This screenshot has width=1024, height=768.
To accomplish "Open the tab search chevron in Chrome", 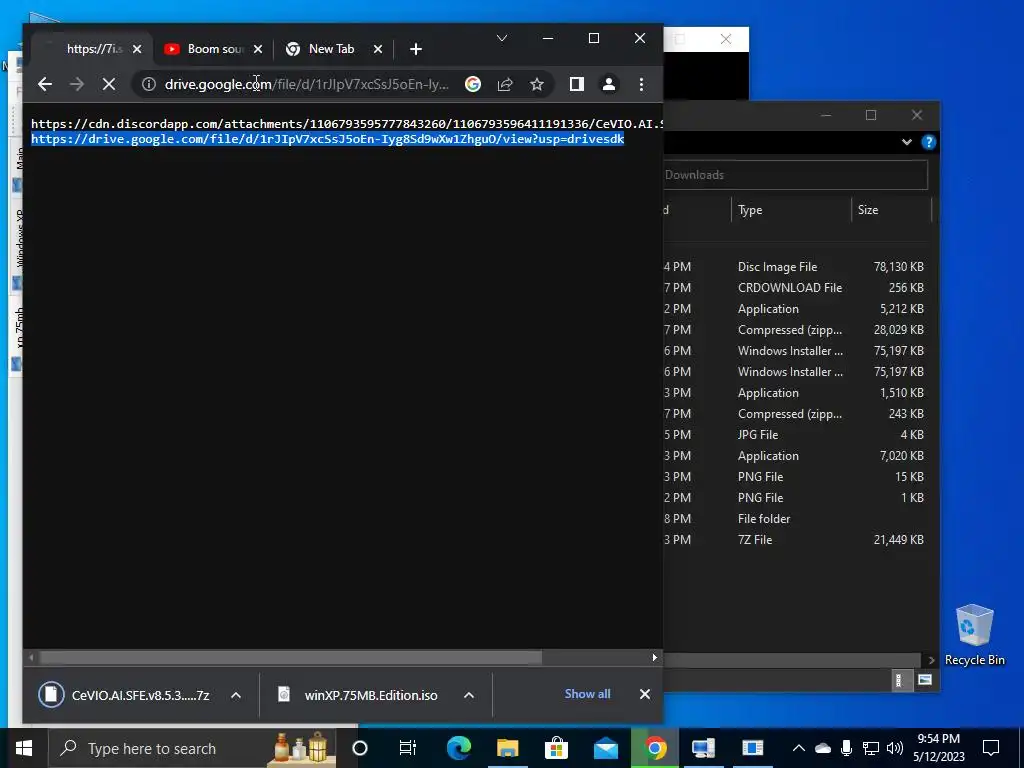I will point(502,39).
